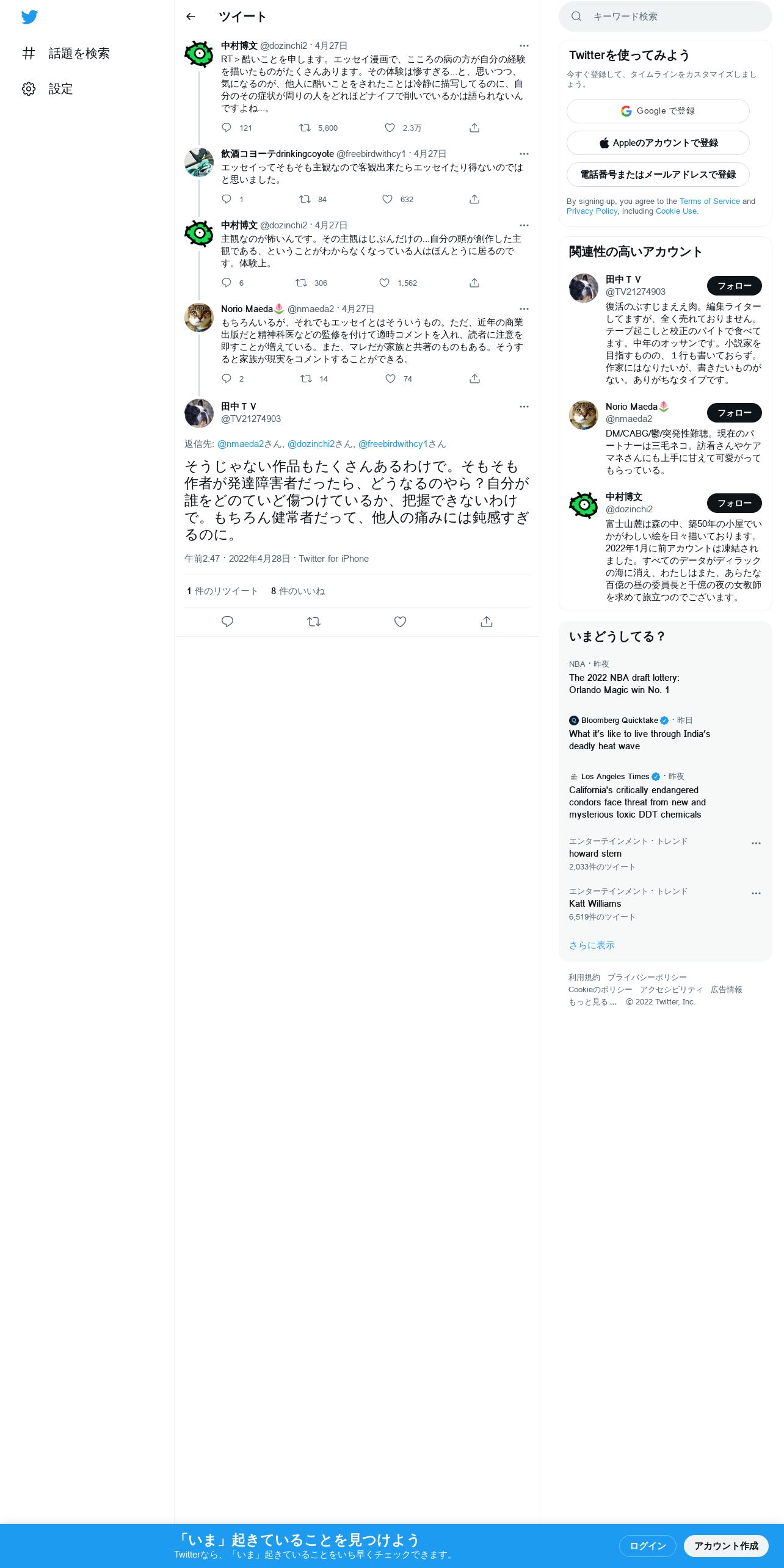The width and height of the screenshot is (784, 1568).
Task: Retweet the main tweet by 田中ＴＶ
Action: tap(314, 622)
